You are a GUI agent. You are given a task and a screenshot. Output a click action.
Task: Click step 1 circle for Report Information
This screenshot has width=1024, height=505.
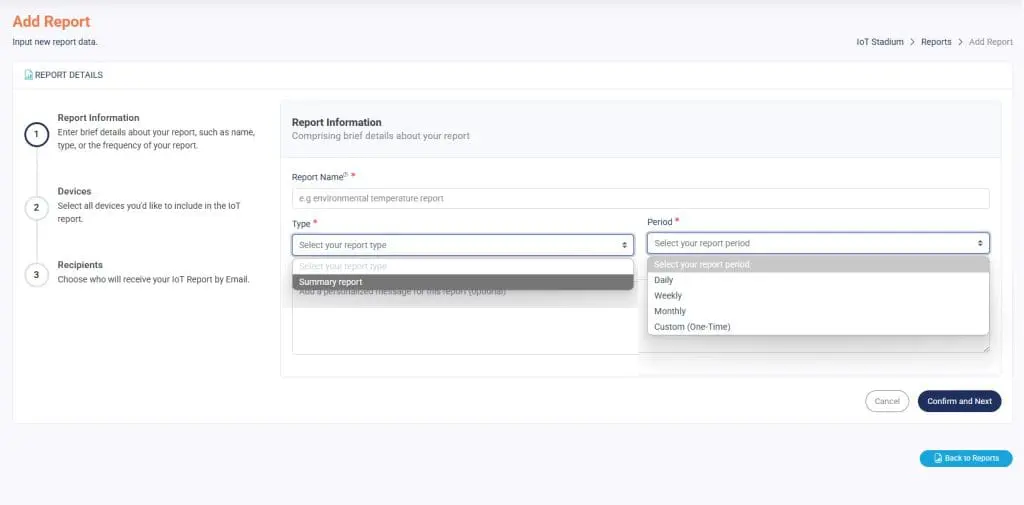[x=36, y=134]
